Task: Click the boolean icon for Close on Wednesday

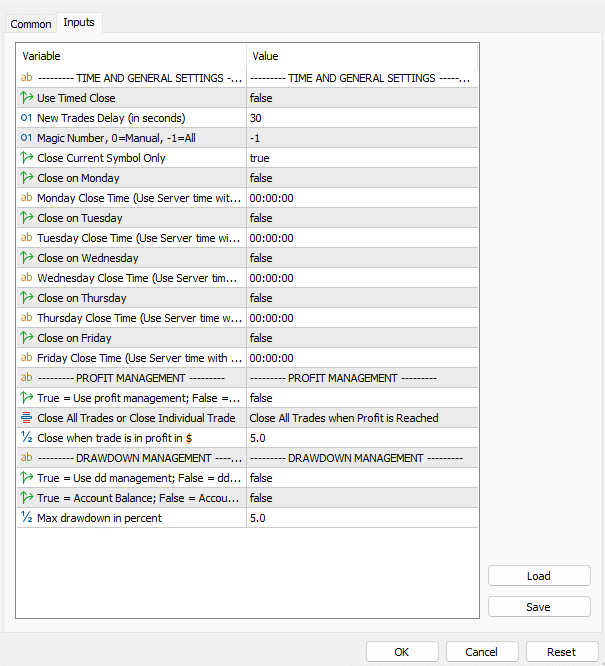Action: click(26, 257)
